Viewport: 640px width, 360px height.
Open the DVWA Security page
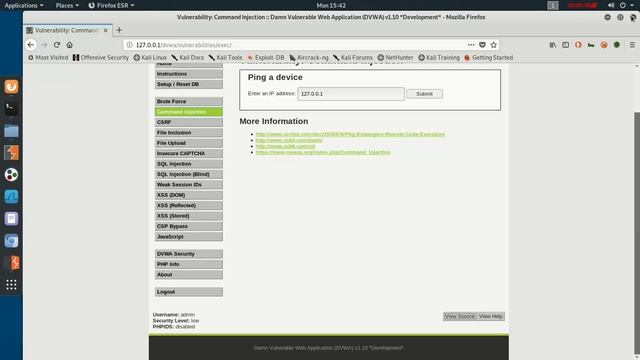[189, 254]
